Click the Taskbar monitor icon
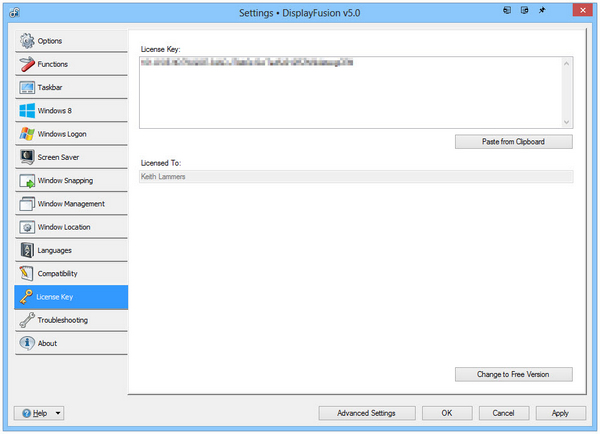The width and height of the screenshot is (600, 434). tap(27, 88)
